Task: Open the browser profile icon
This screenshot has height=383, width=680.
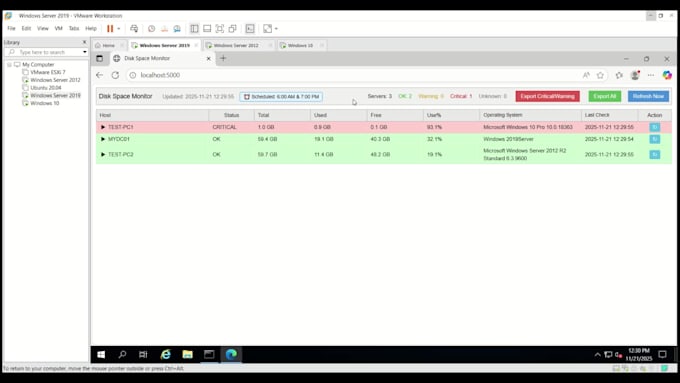Action: point(635,75)
